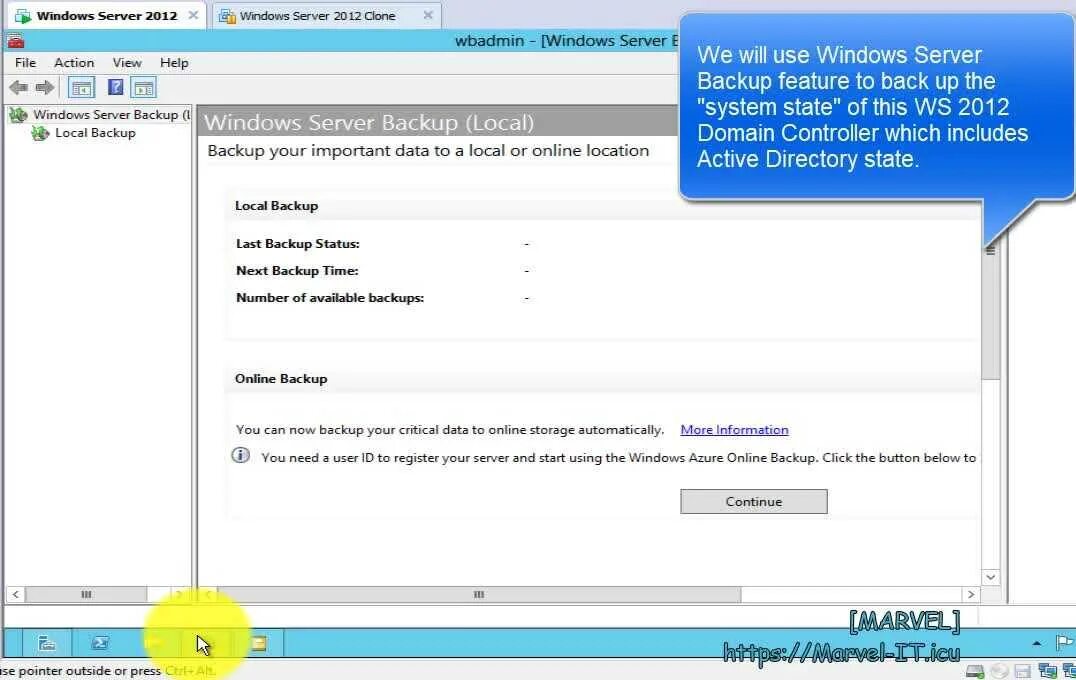Image resolution: width=1076 pixels, height=680 pixels.
Task: Click Number of available backups label
Action: pos(330,298)
